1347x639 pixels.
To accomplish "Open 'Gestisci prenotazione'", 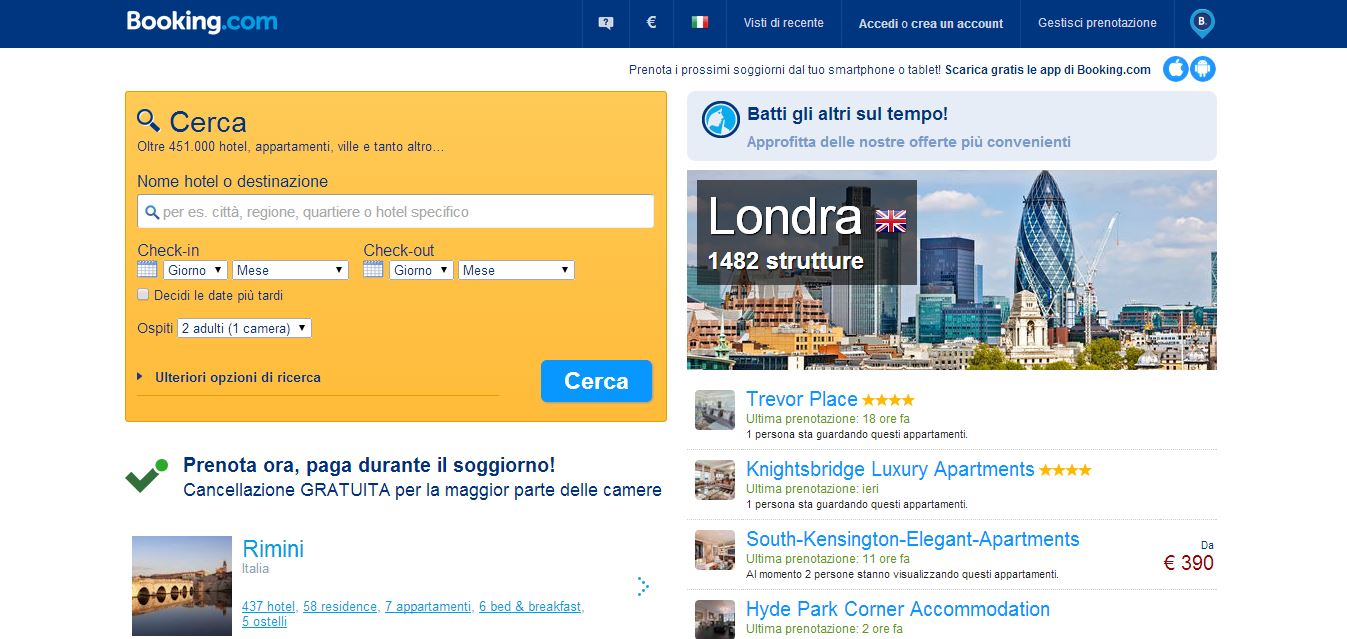I will pyautogui.click(x=1097, y=23).
